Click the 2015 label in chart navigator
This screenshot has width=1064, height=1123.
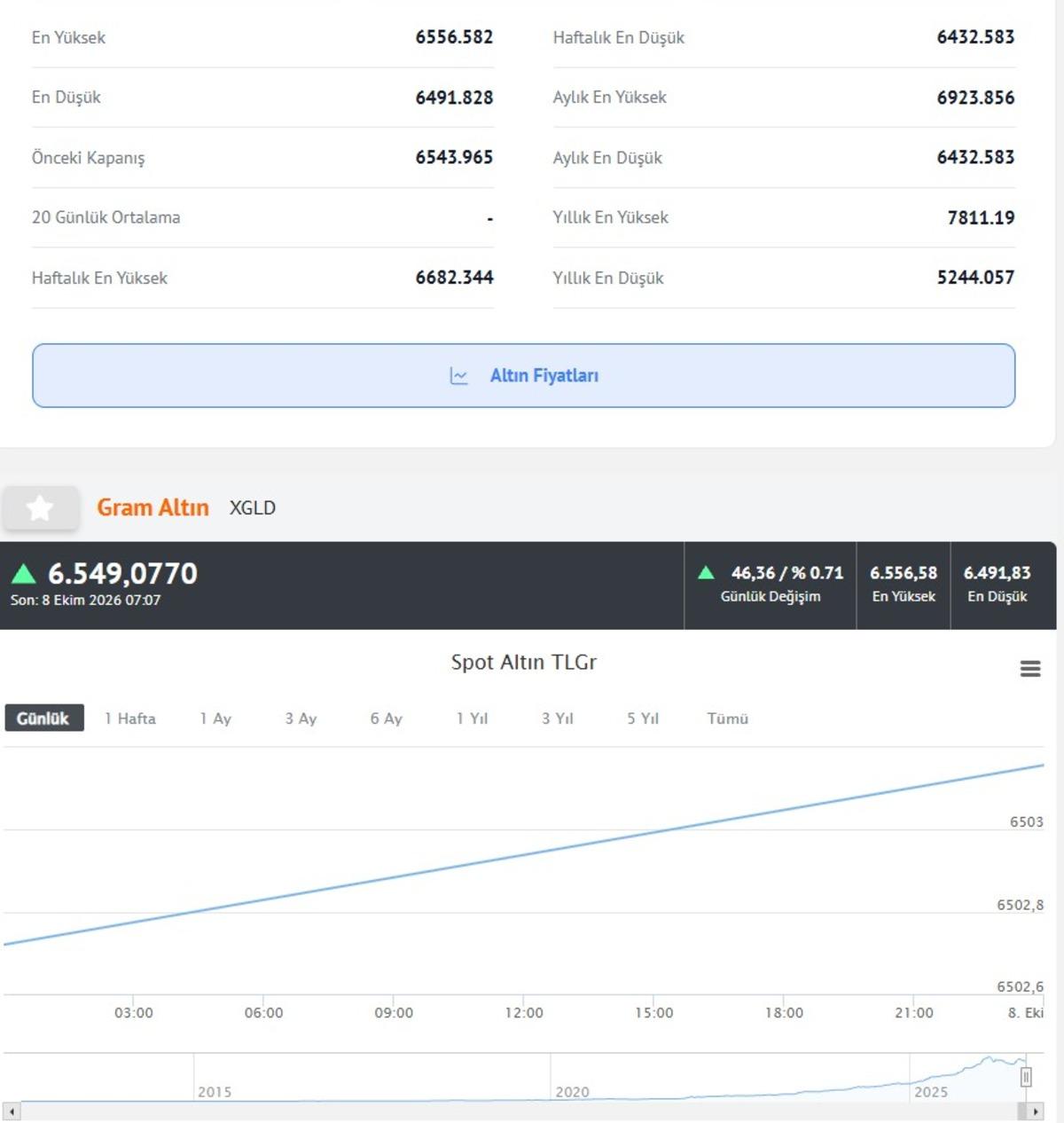[x=215, y=1092]
